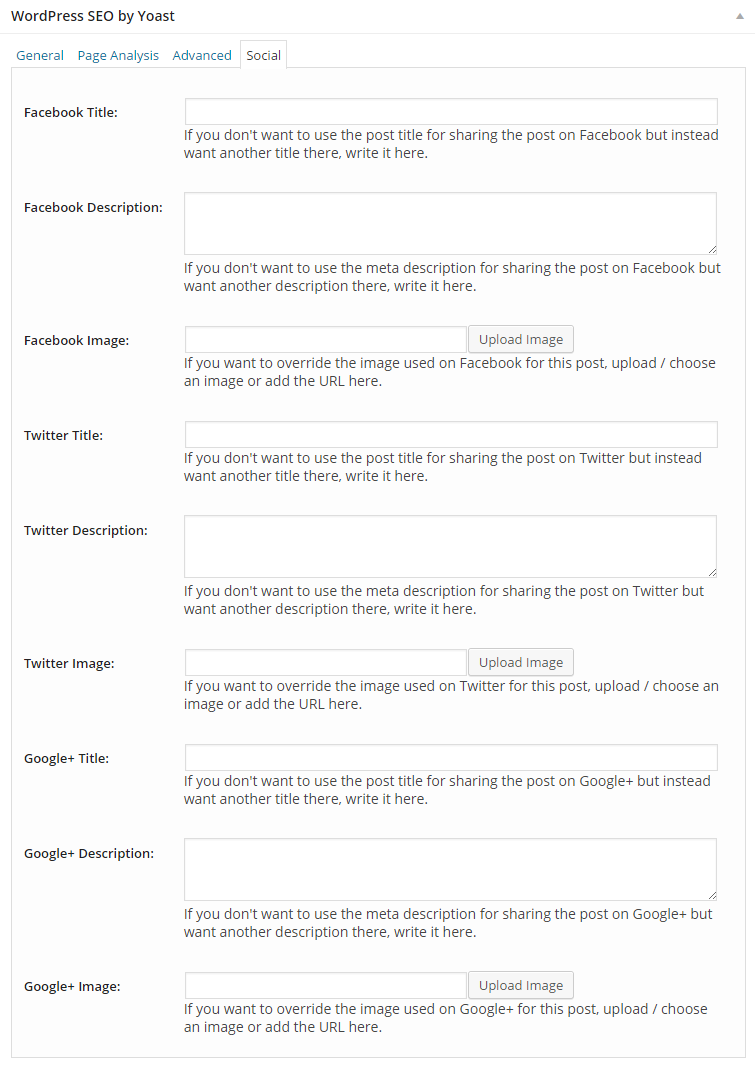Click the Twitter Image URL field
Viewport: 755px width, 1066px height.
(324, 662)
